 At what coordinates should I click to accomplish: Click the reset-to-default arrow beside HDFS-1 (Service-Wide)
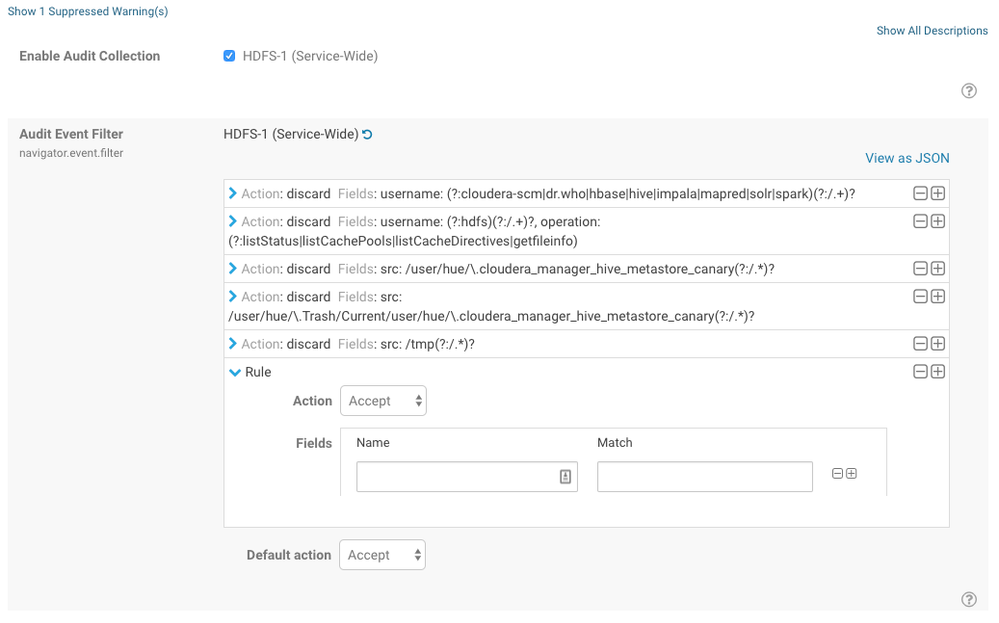tap(367, 134)
